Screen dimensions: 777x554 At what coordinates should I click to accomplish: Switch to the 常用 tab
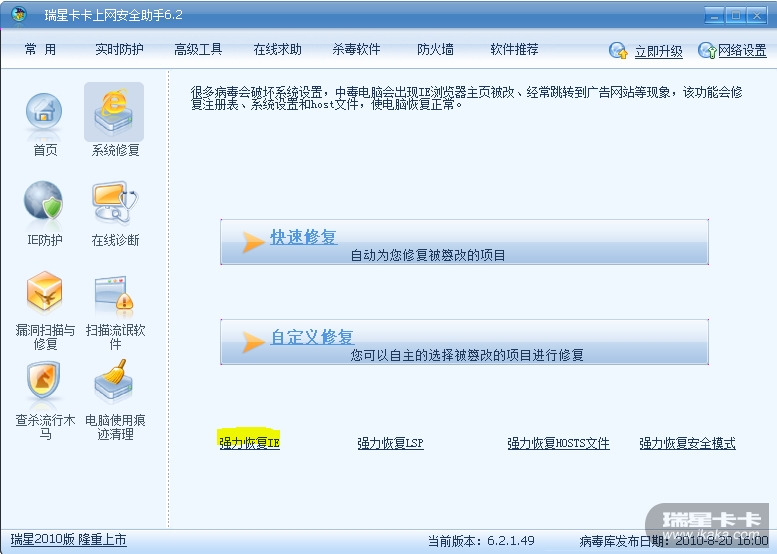tap(41, 50)
